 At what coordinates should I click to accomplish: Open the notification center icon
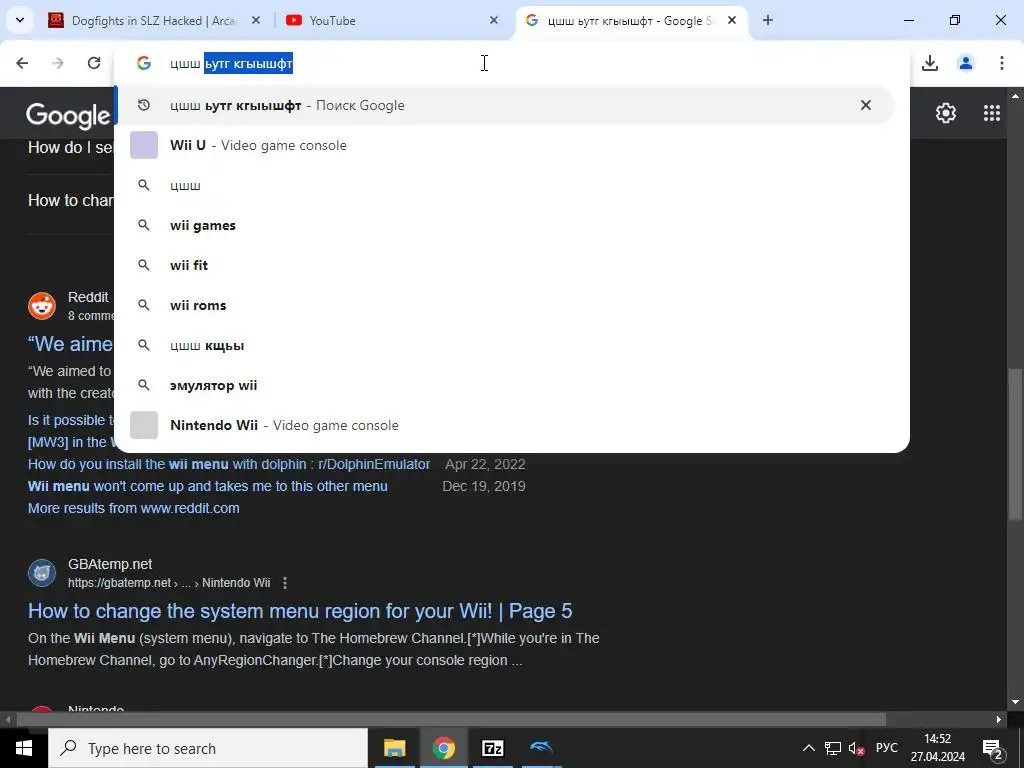(992, 748)
